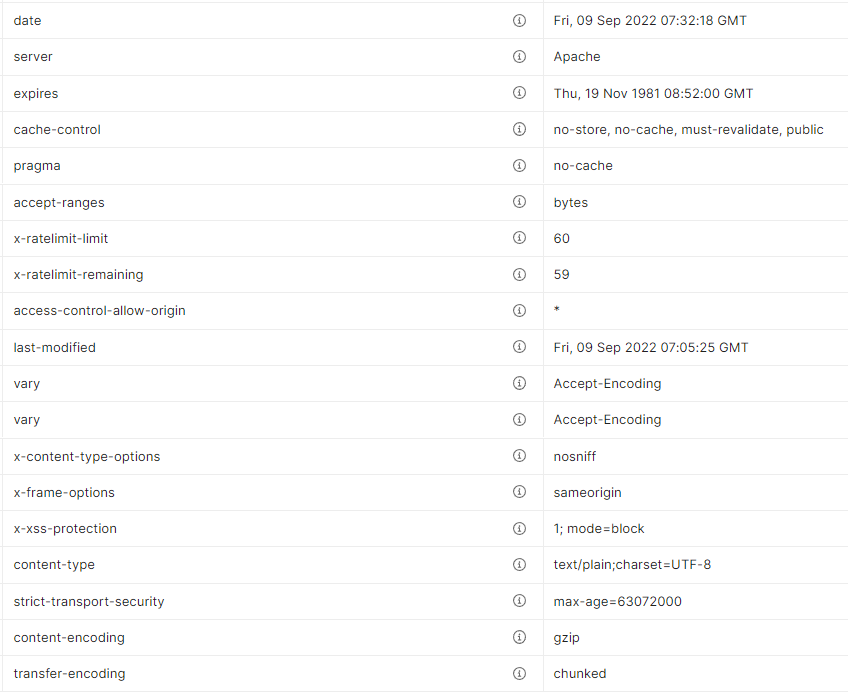Show info for the content-type header
This screenshot has height=698, width=848.
point(519,565)
